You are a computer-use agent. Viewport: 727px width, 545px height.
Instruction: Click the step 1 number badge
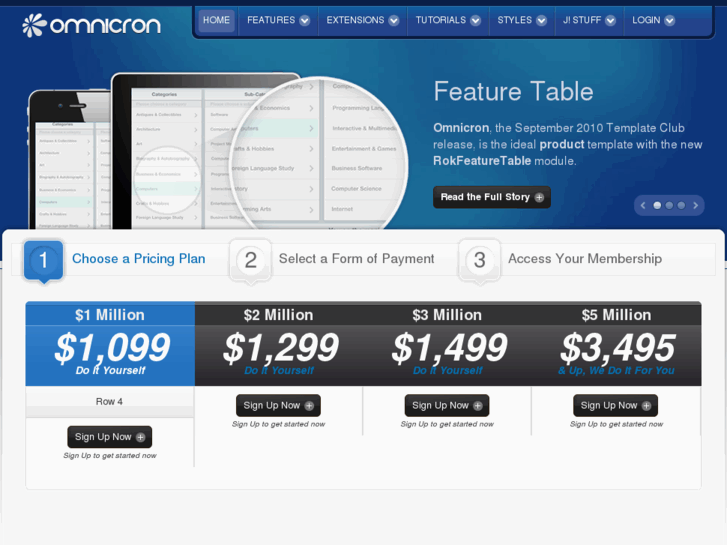(43, 261)
